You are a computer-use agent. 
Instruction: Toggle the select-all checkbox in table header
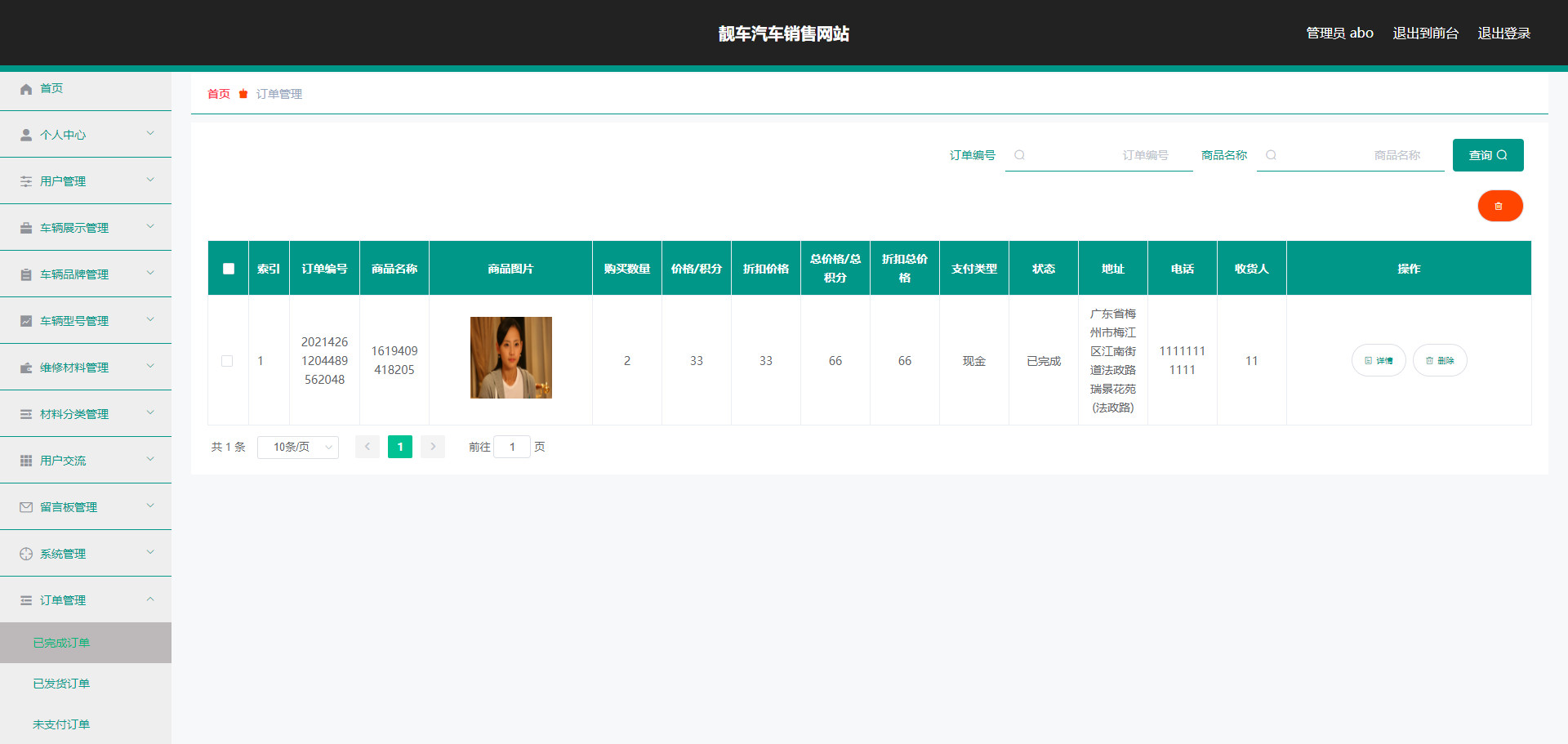pyautogui.click(x=229, y=269)
